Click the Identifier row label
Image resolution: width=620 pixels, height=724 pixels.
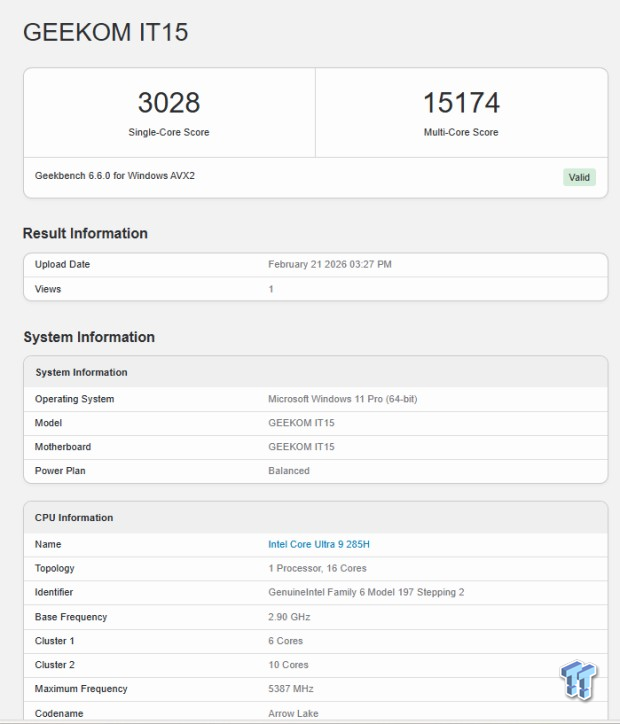tap(54, 592)
